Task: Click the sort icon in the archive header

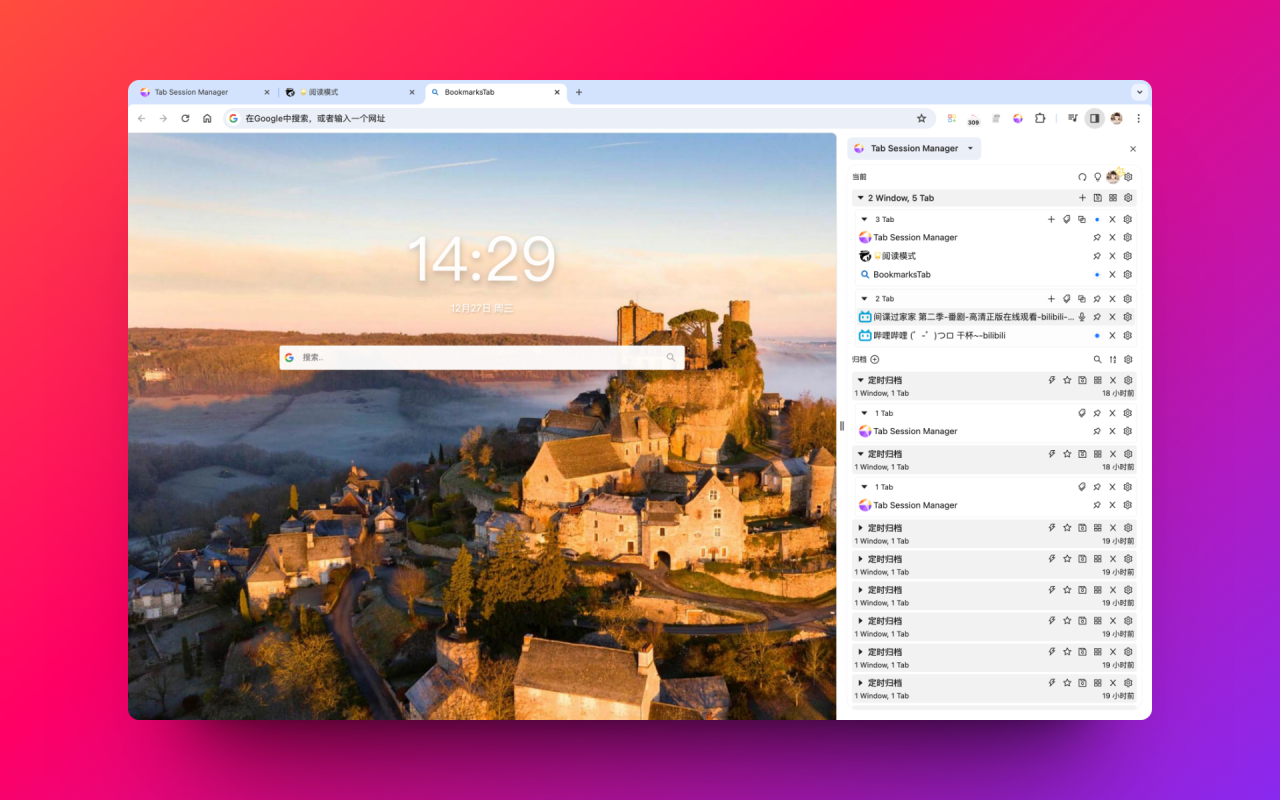Action: (1113, 359)
